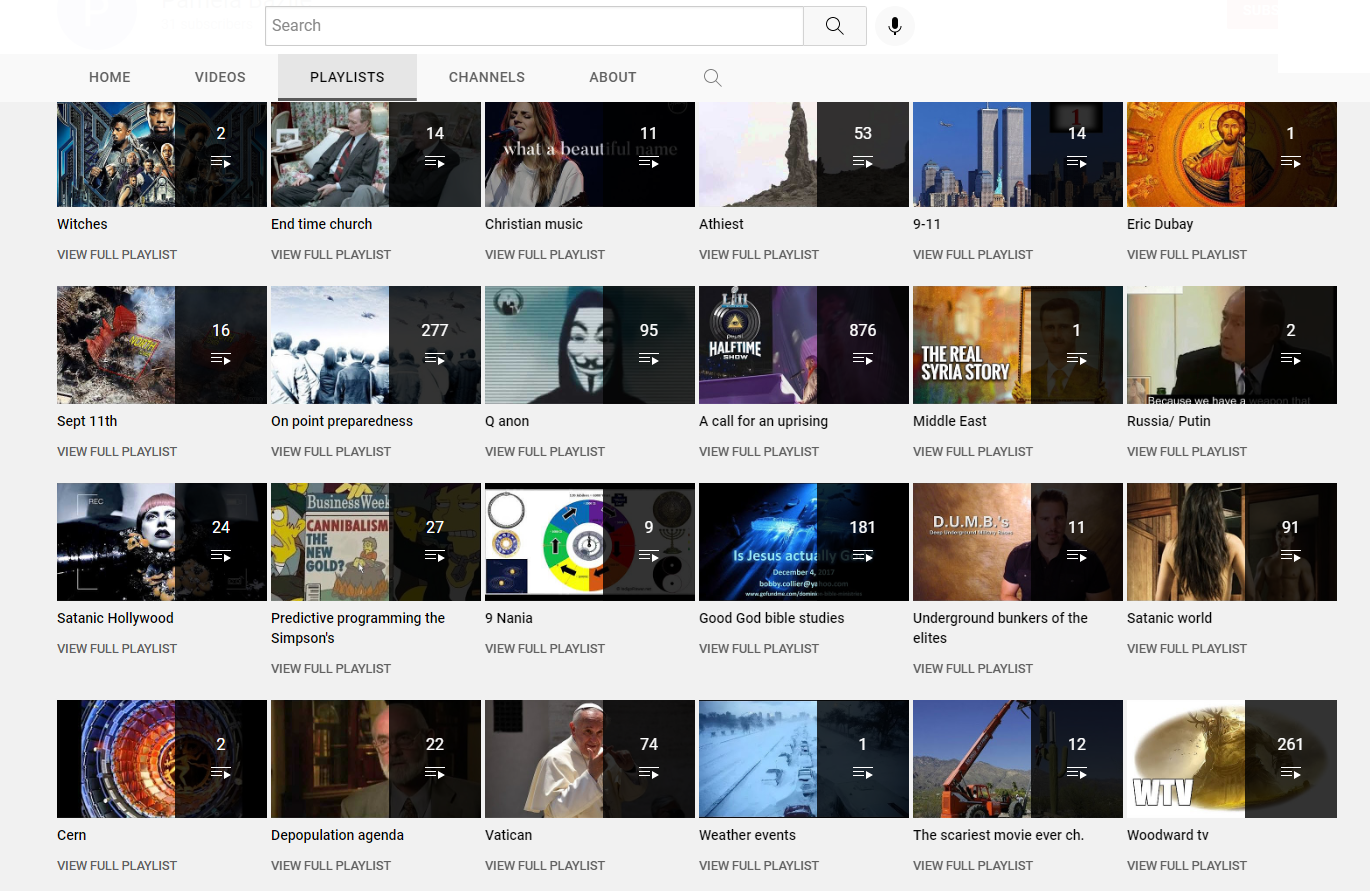Image resolution: width=1370 pixels, height=891 pixels.
Task: Click the playlist icon on Q anon thumbnail
Action: point(649,359)
